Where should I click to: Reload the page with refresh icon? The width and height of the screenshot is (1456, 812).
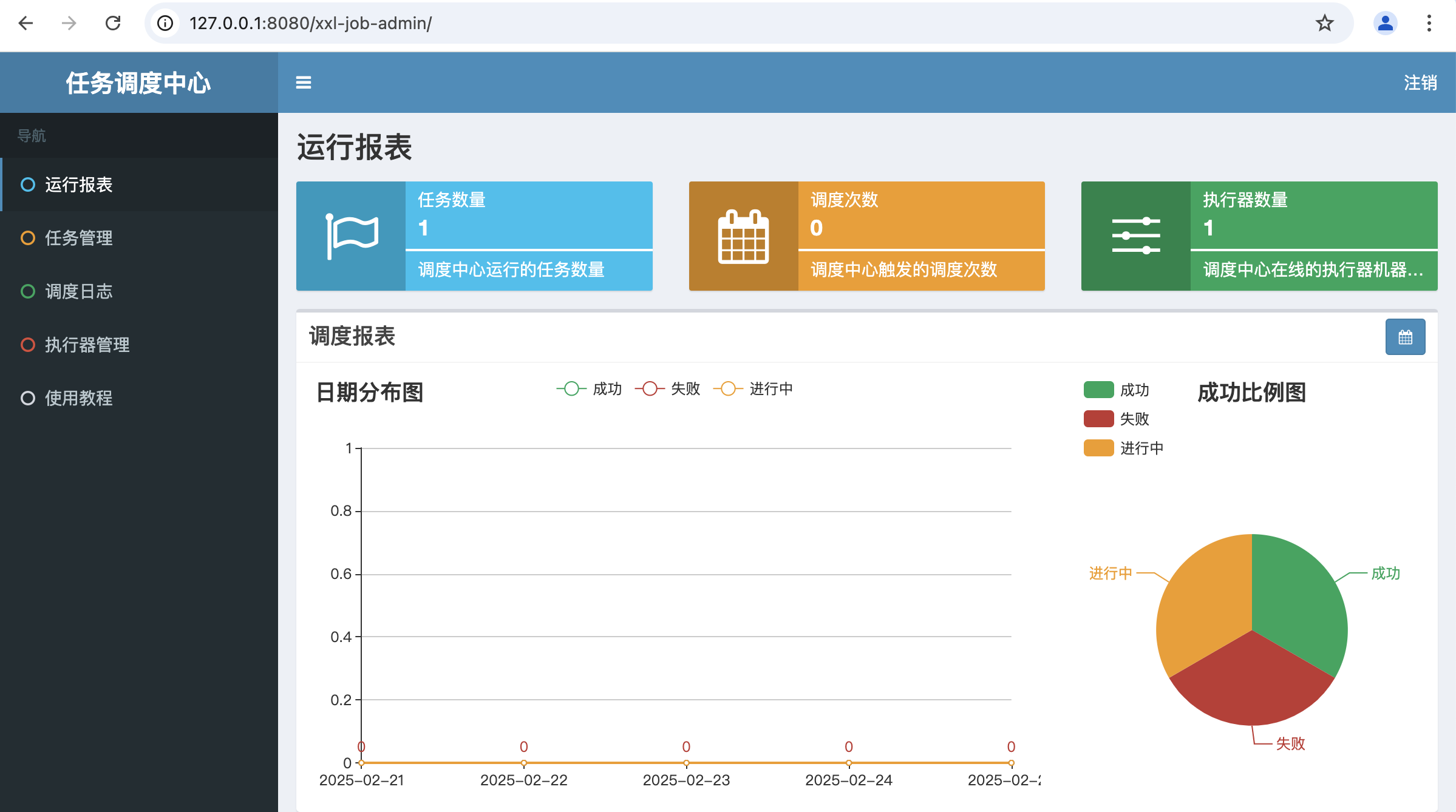coord(113,23)
